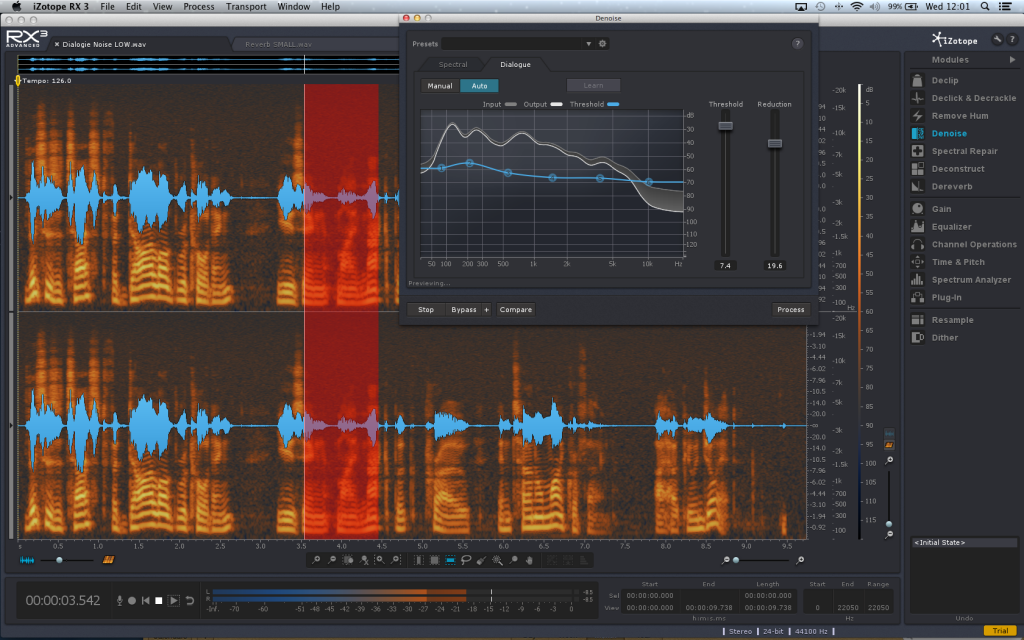Viewport: 1024px width, 640px height.
Task: Toggle the Bypass button in Denoise
Action: click(464, 310)
